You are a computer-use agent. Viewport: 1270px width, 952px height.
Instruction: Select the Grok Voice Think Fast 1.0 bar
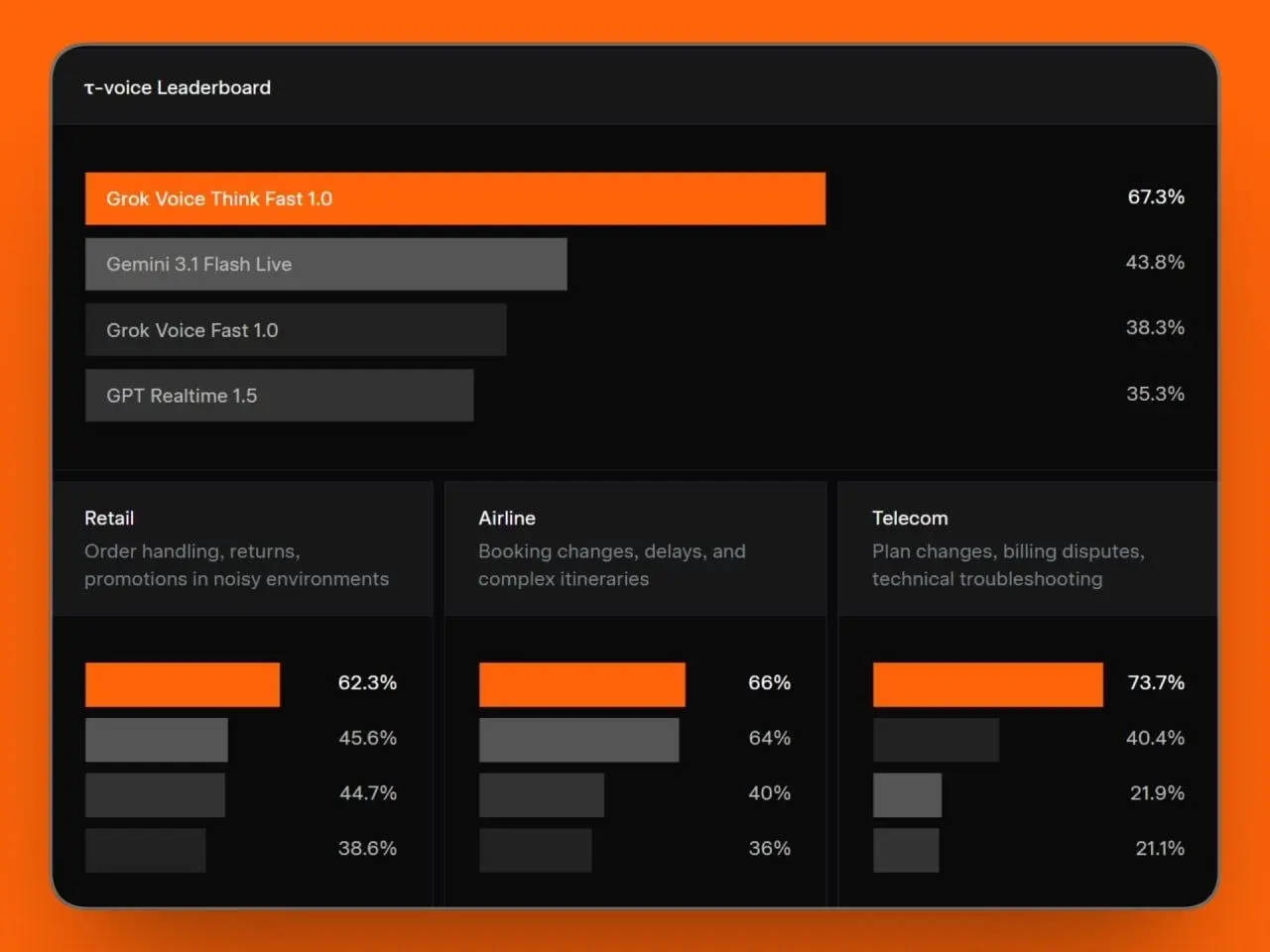(x=455, y=198)
